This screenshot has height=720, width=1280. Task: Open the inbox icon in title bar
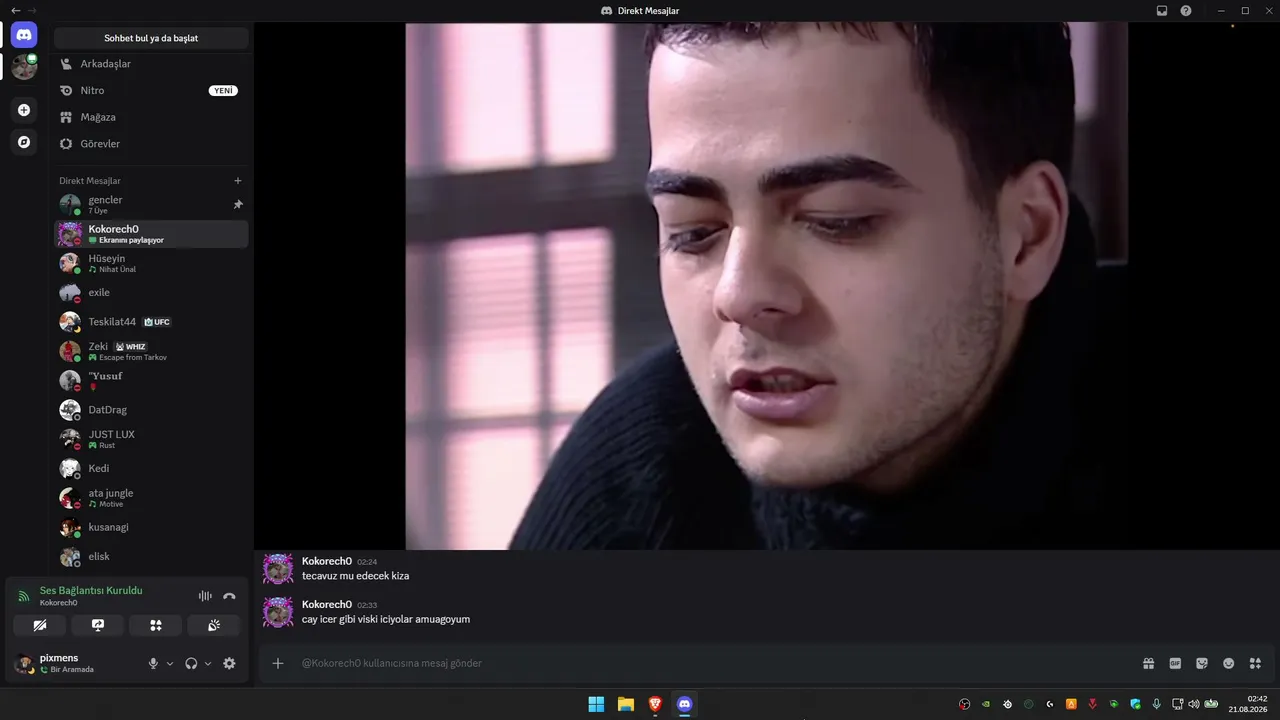click(x=1162, y=11)
